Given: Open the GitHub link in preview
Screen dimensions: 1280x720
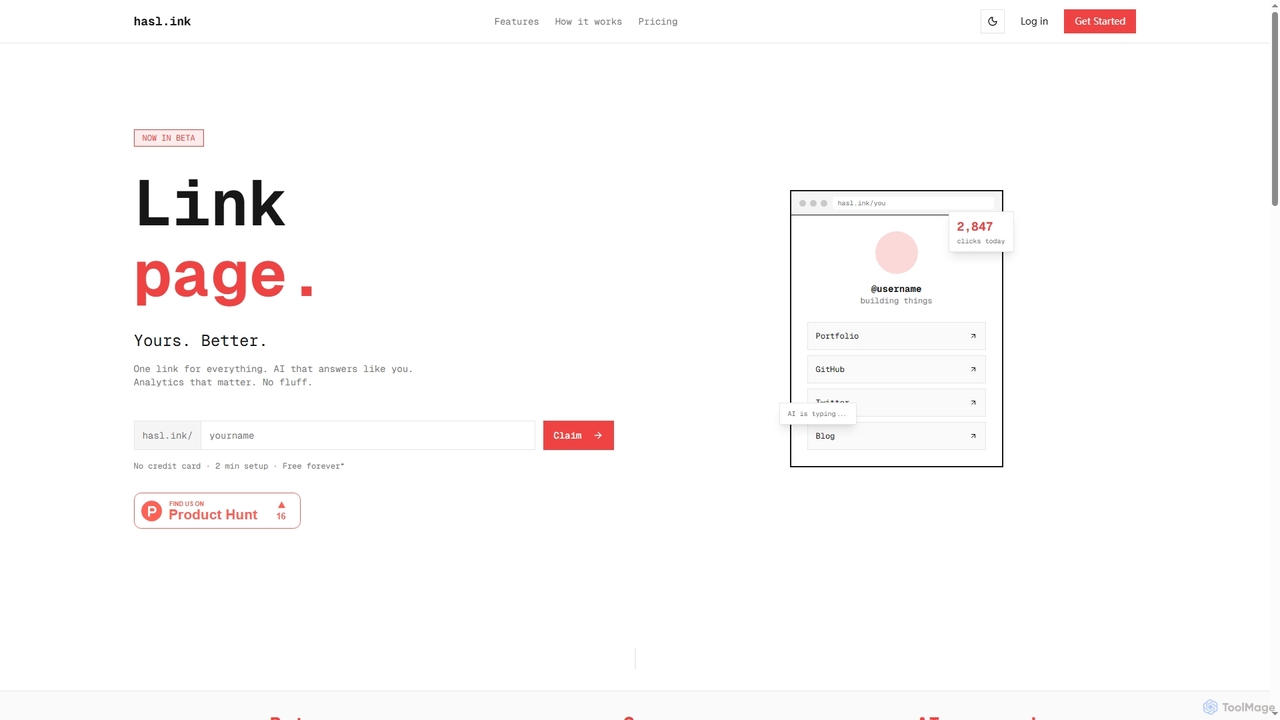Looking at the screenshot, I should click(896, 369).
